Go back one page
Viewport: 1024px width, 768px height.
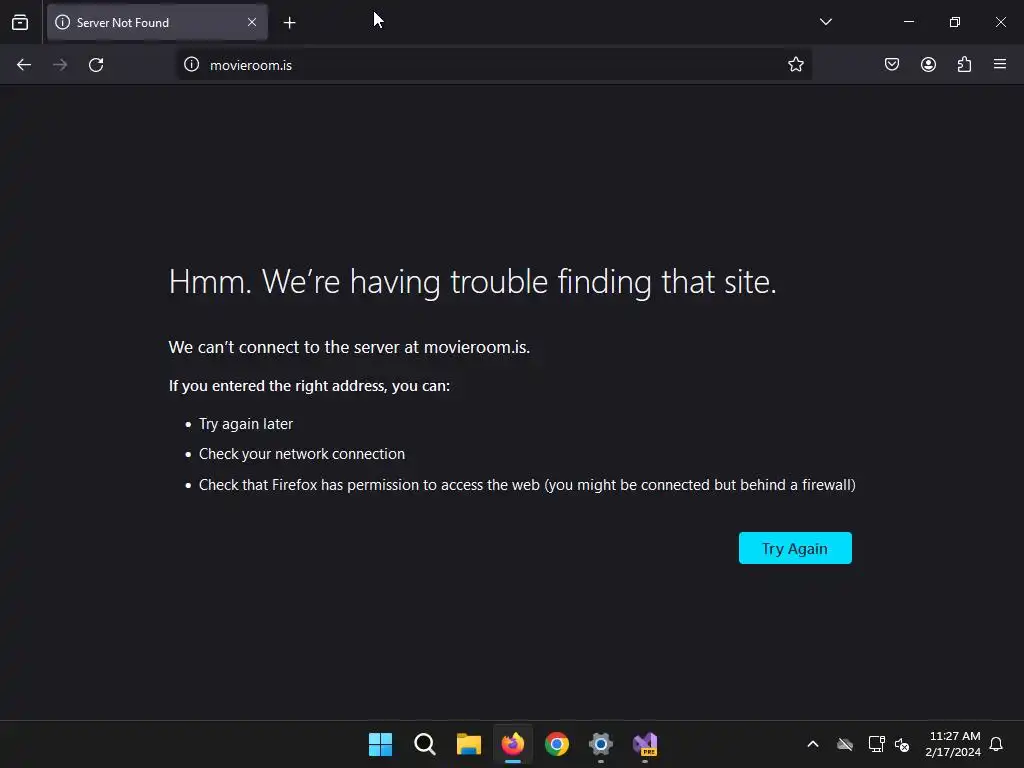(x=24, y=65)
